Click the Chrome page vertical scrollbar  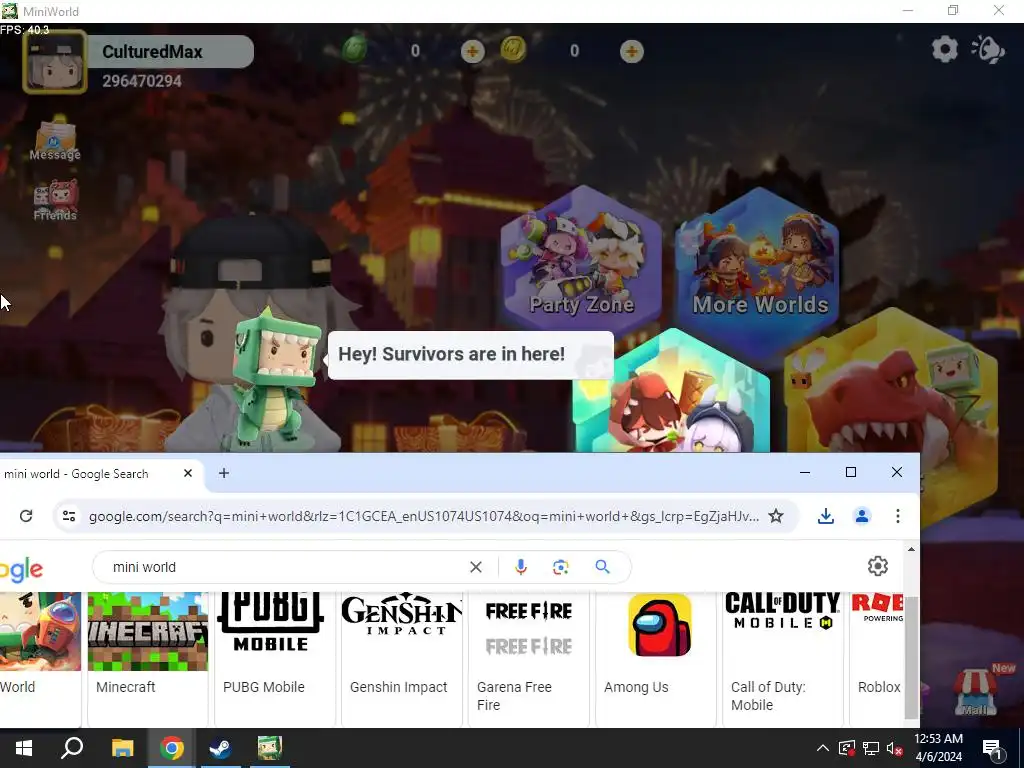point(911,656)
